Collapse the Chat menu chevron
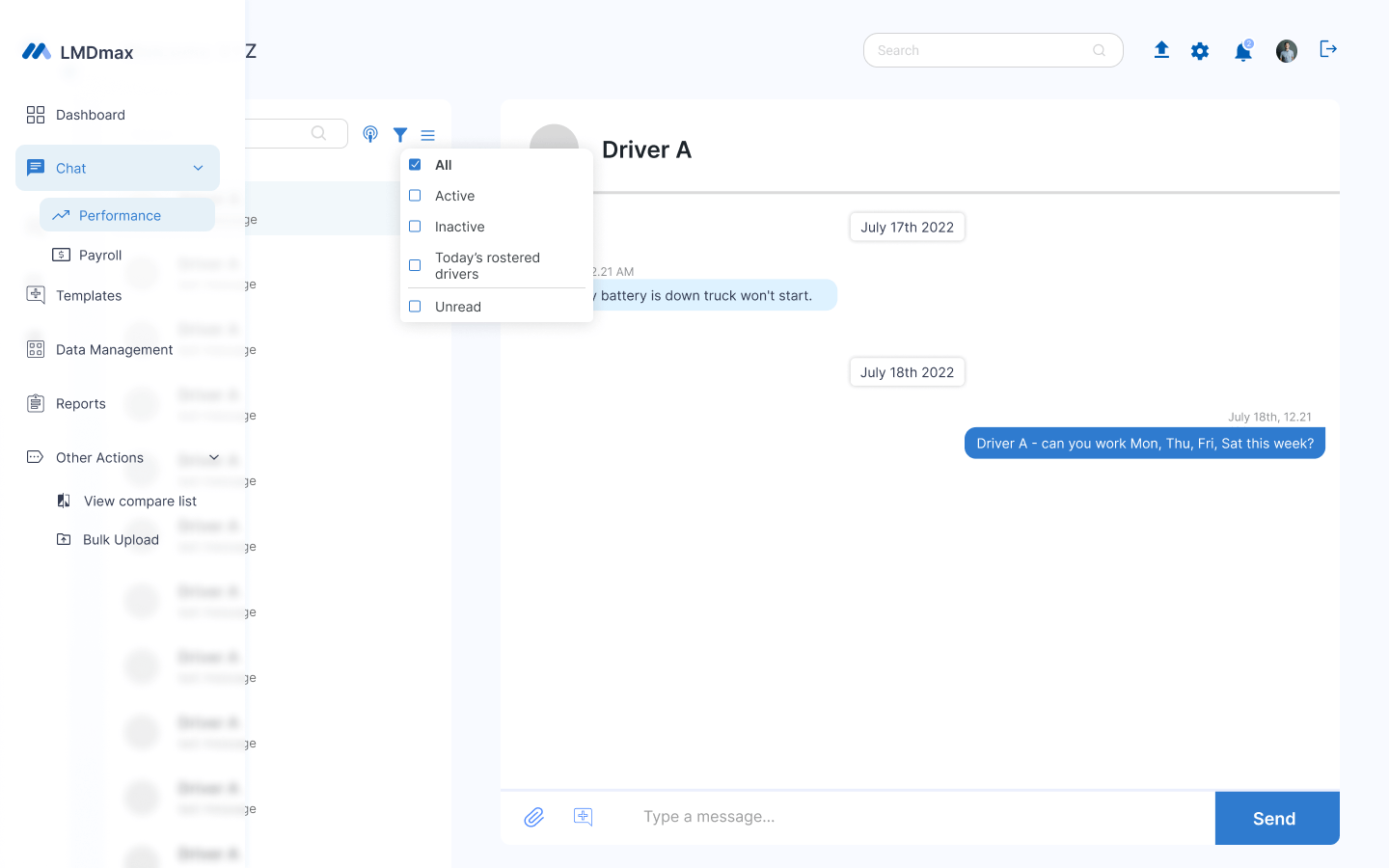 [x=199, y=168]
